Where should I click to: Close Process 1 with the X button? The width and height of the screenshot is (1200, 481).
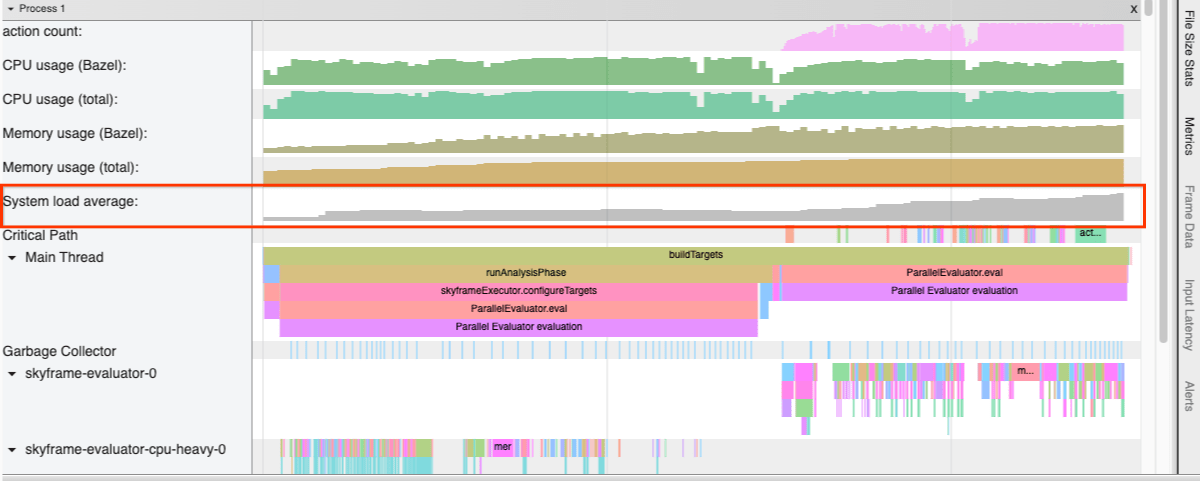tap(1133, 8)
